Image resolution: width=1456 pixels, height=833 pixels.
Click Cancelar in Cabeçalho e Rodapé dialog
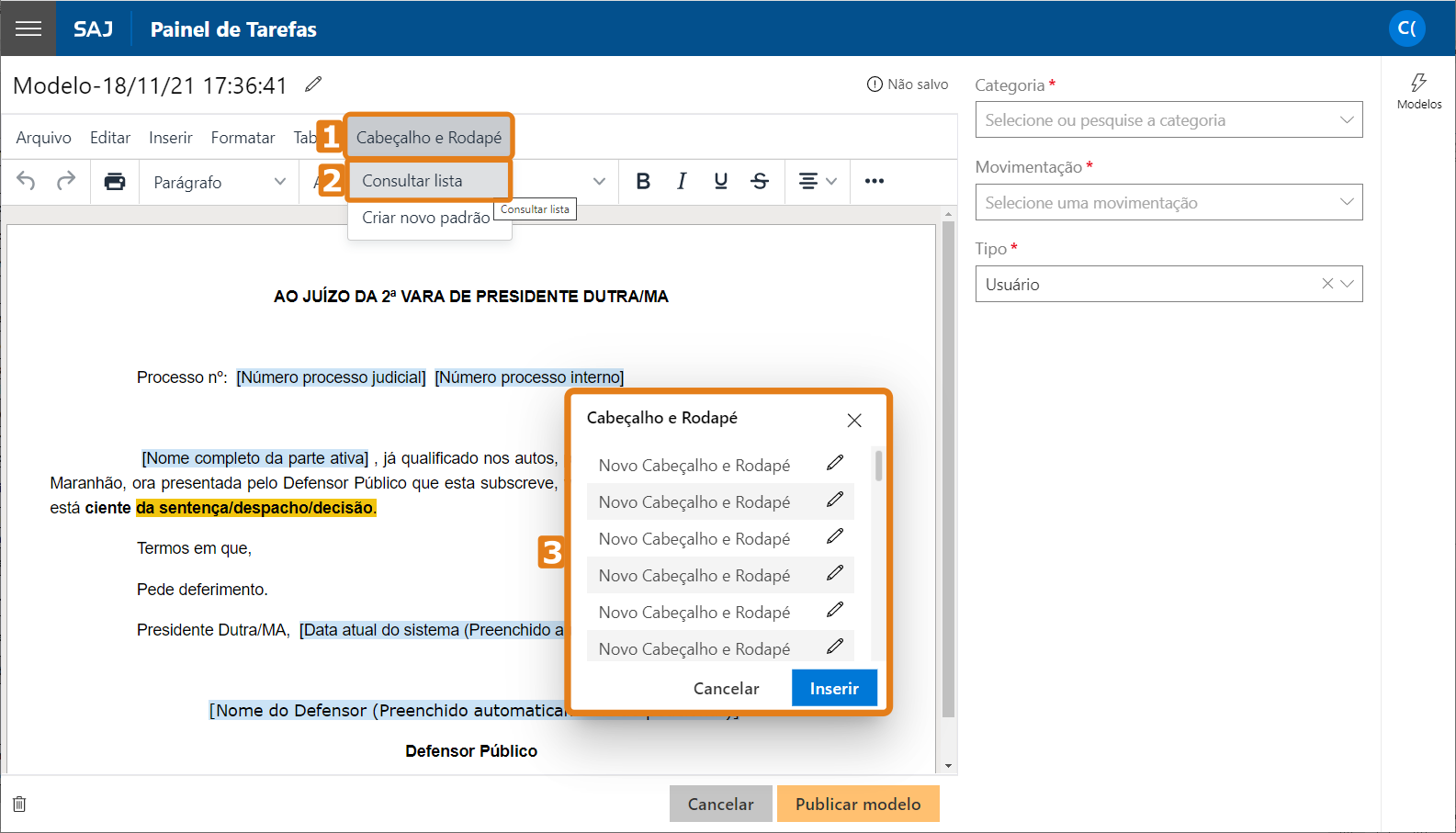tap(726, 688)
